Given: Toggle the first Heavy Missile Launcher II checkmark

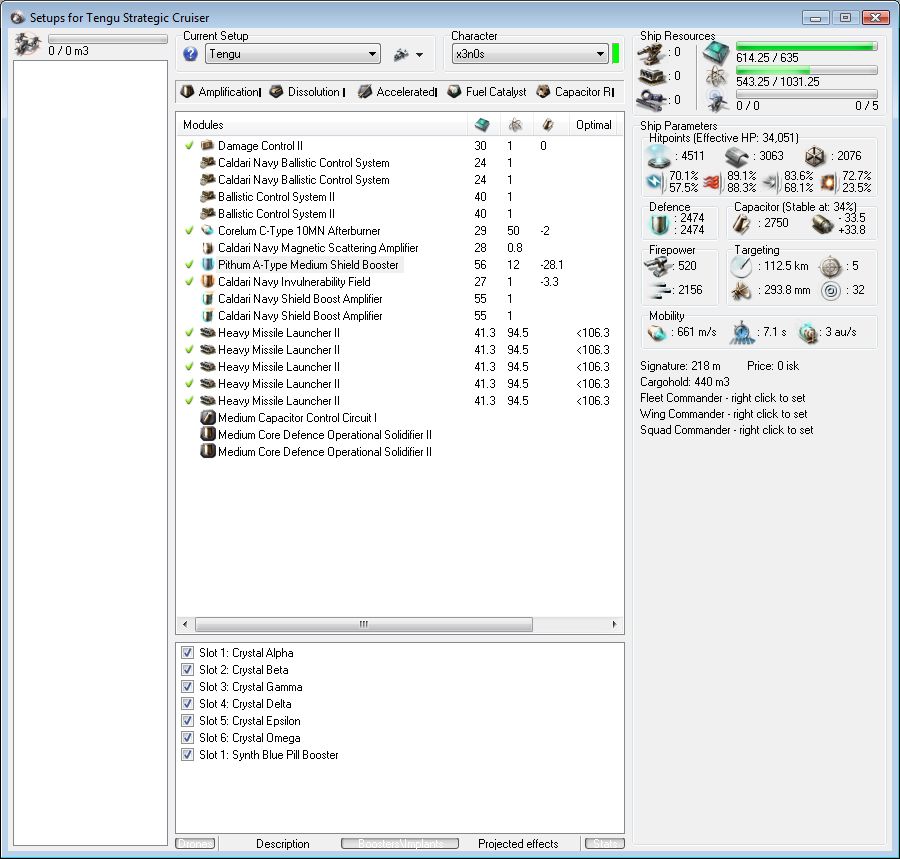Looking at the screenshot, I should tap(189, 332).
